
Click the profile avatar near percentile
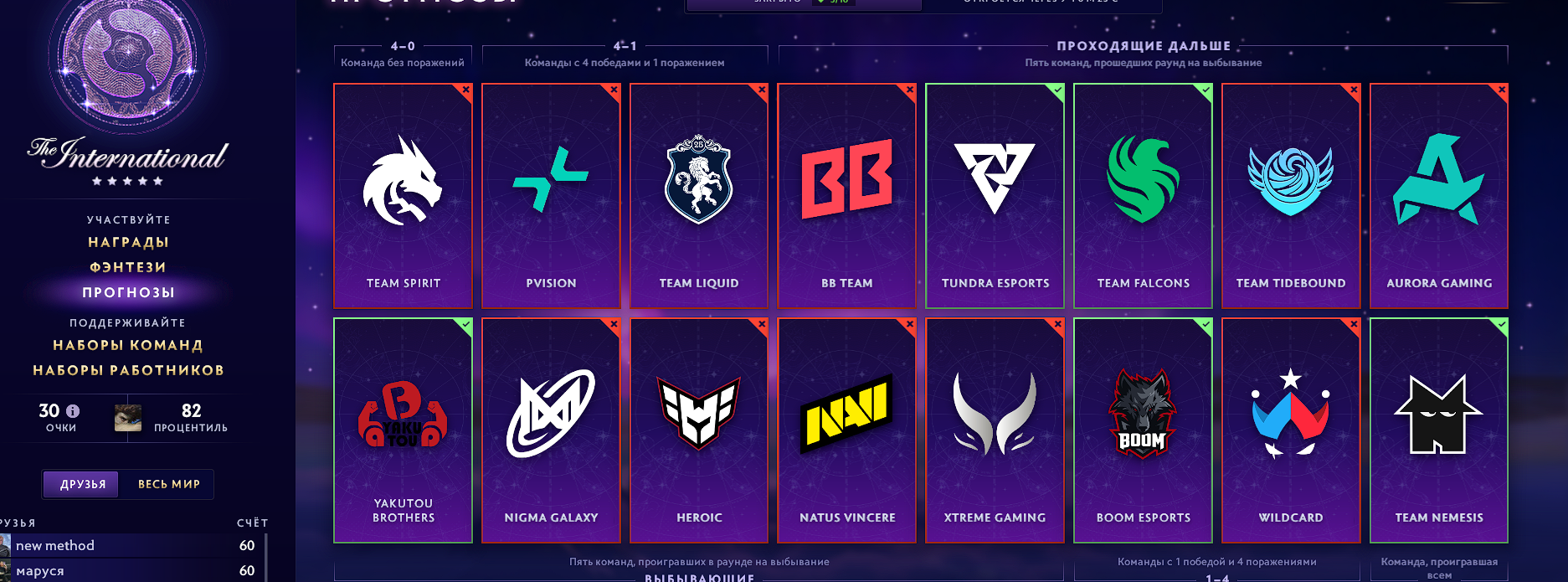128,418
